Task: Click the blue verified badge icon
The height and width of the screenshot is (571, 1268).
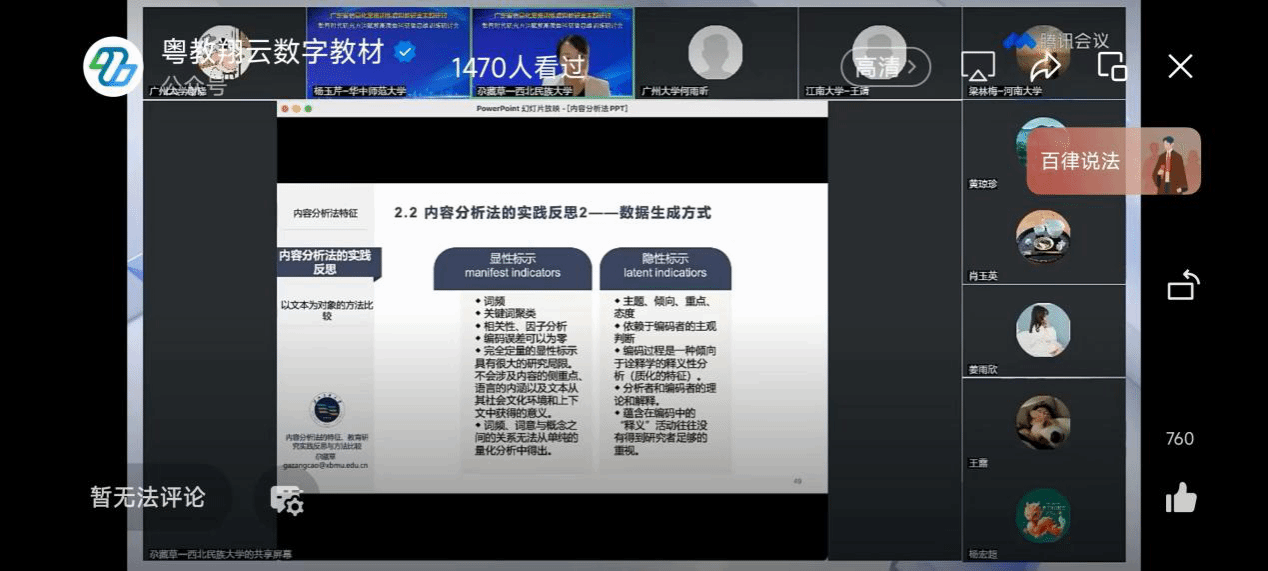Action: click(x=405, y=52)
